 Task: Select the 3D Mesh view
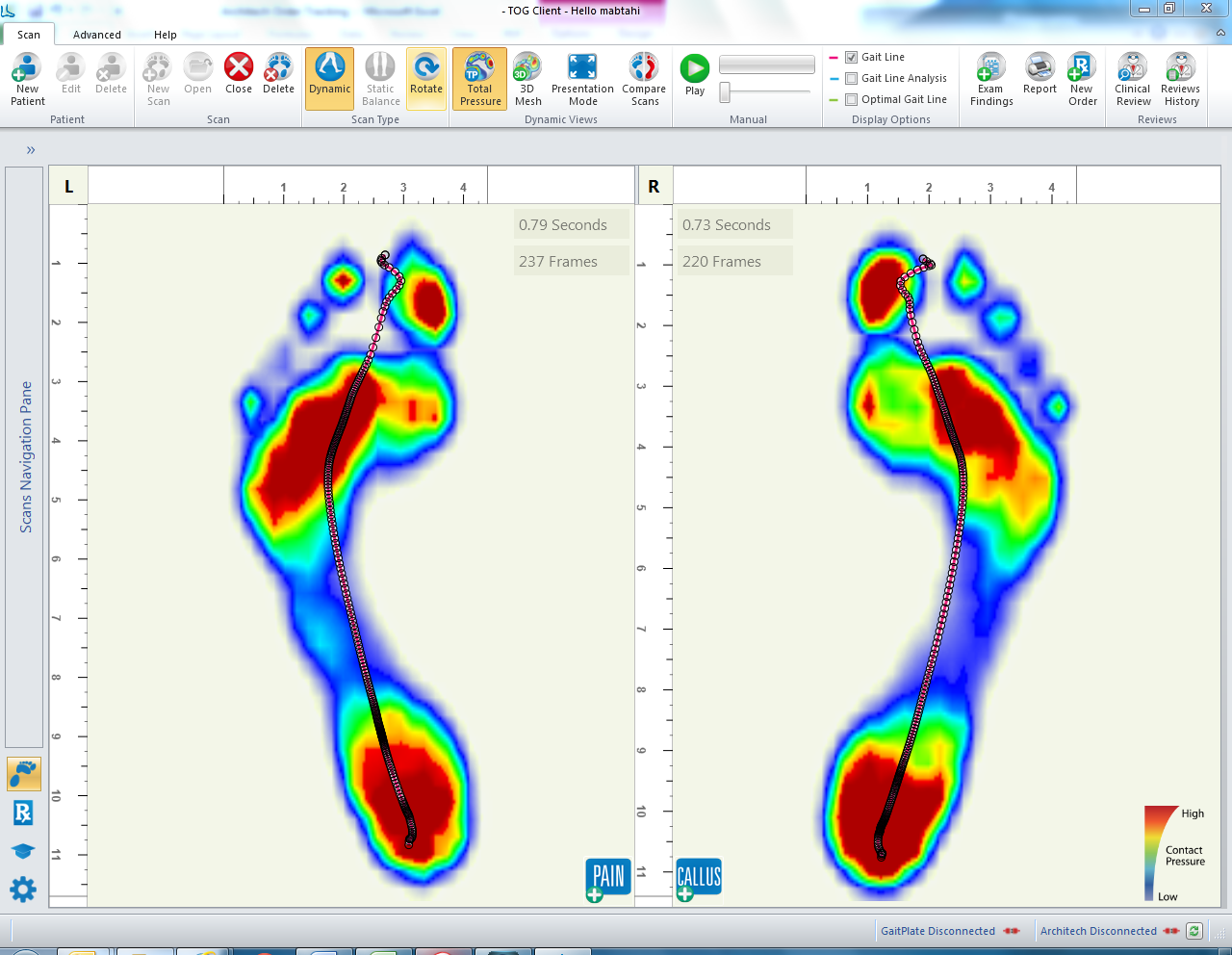click(527, 79)
